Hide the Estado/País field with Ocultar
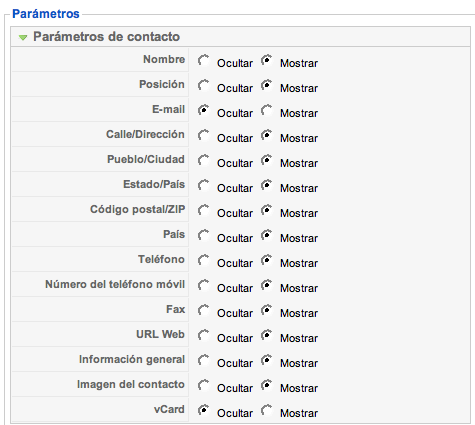This screenshot has width=475, height=425. (x=203, y=185)
